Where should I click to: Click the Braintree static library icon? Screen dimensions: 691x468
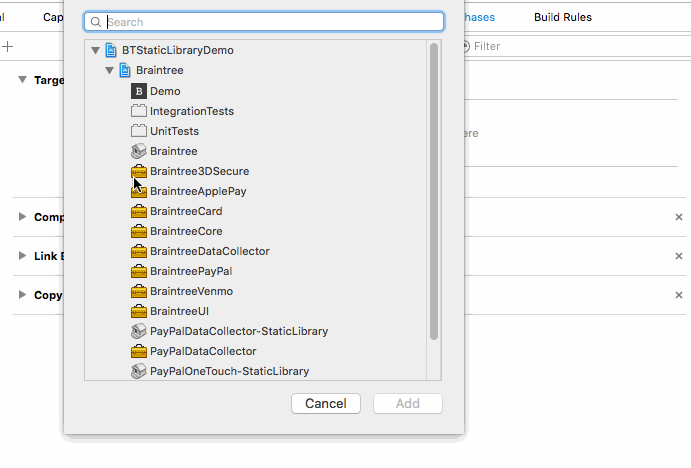(x=139, y=151)
